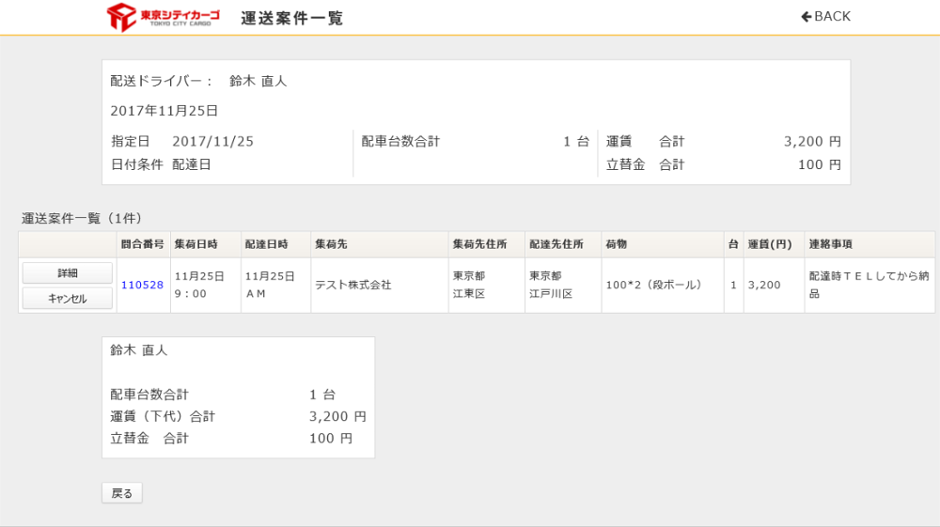Viewport: 940px width, 527px height.
Task: Click the Tokyo City Cargo logo
Action: pos(163,17)
